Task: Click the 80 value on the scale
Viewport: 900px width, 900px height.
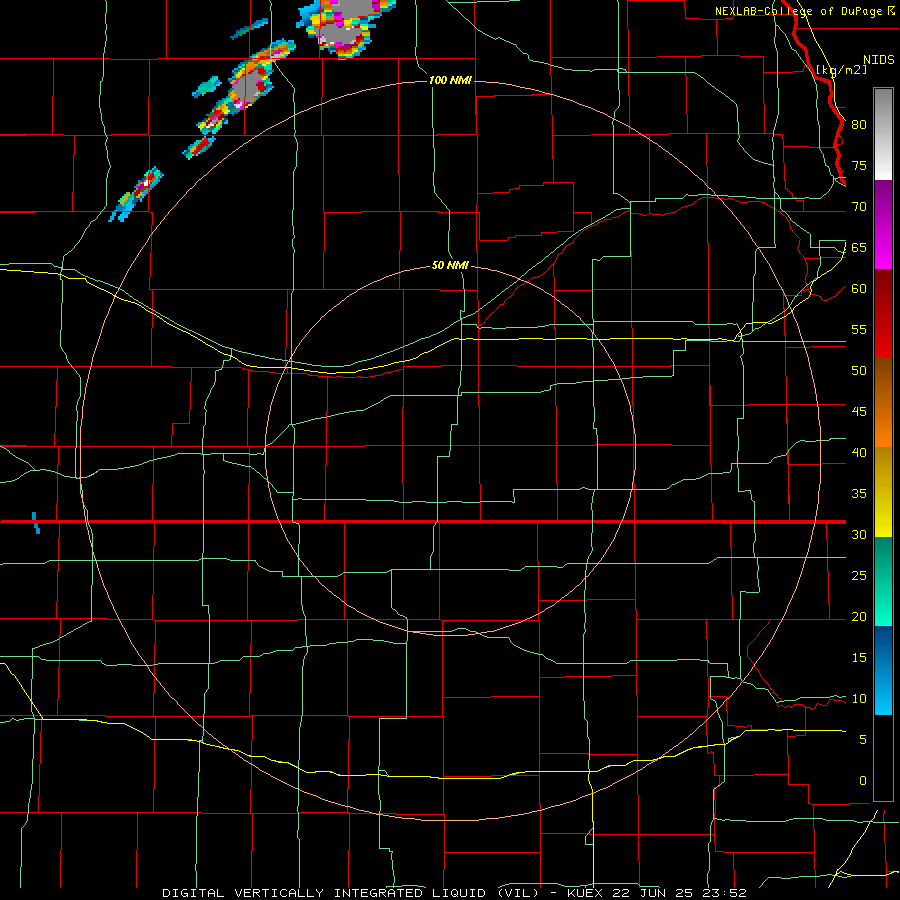Action: [859, 125]
